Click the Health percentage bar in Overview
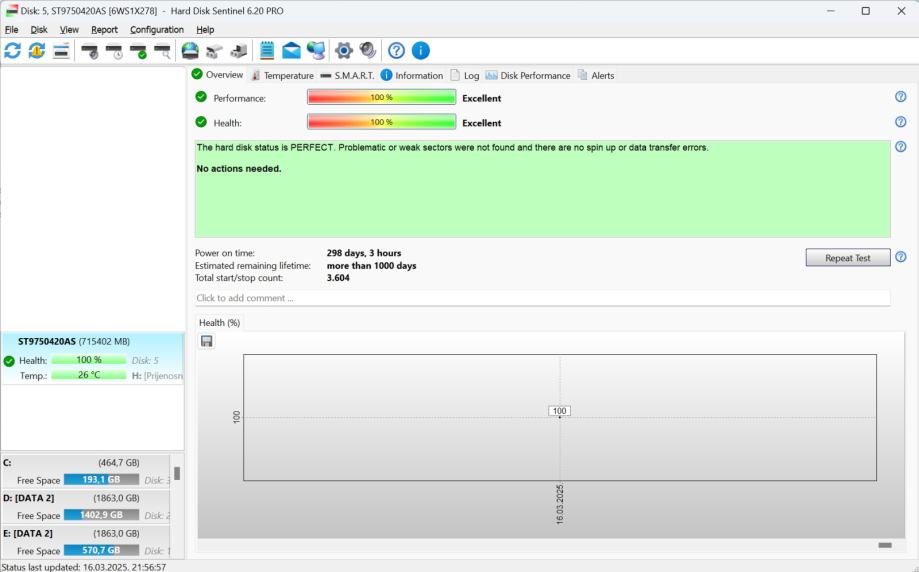The height and width of the screenshot is (572, 919). [x=381, y=122]
